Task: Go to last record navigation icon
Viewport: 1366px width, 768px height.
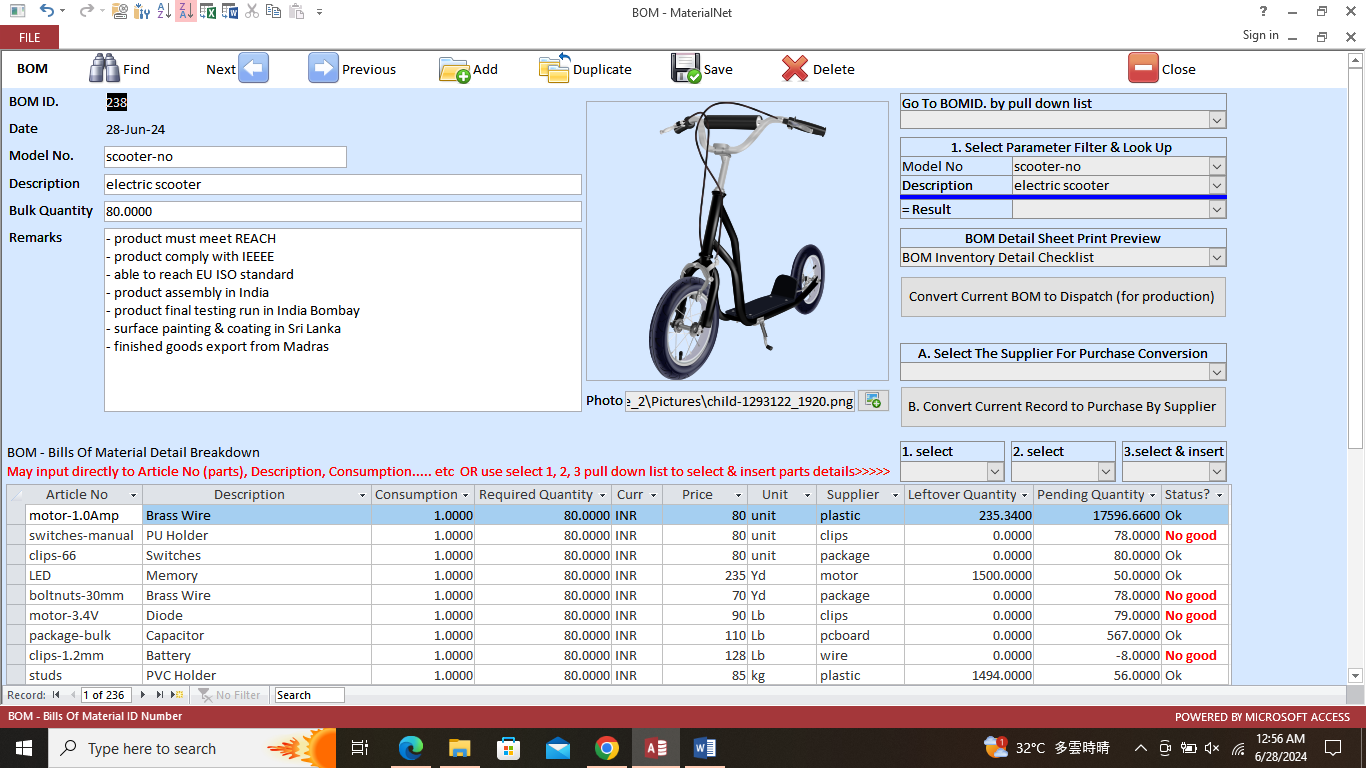Action: (x=160, y=694)
